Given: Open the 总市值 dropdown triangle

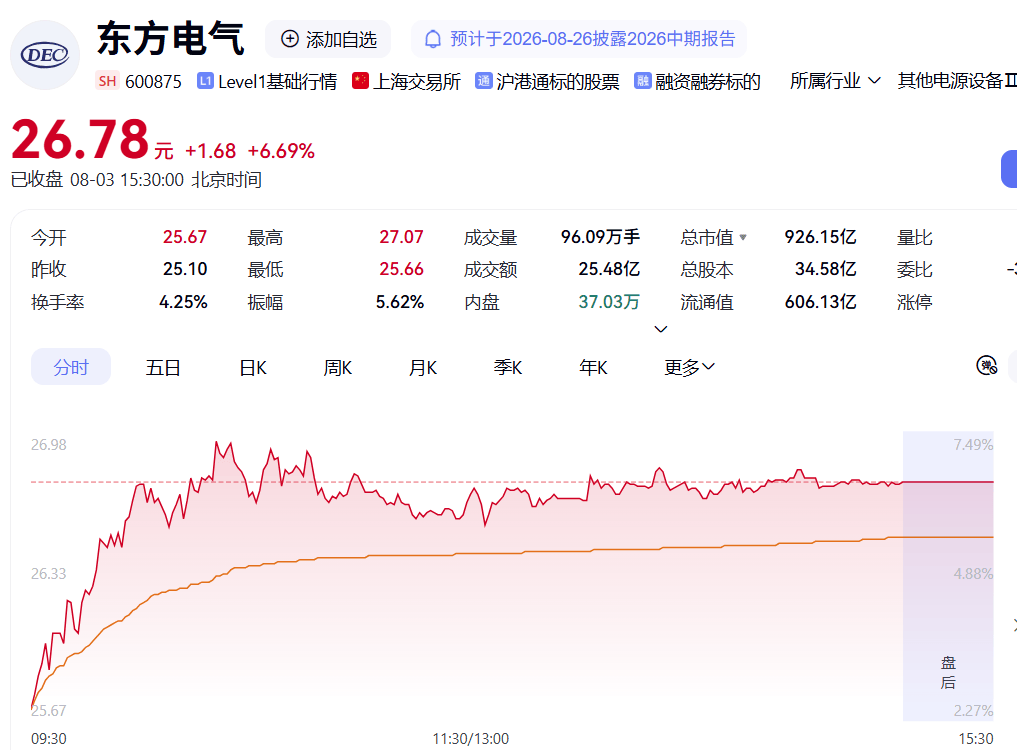Looking at the screenshot, I should (x=743, y=237).
